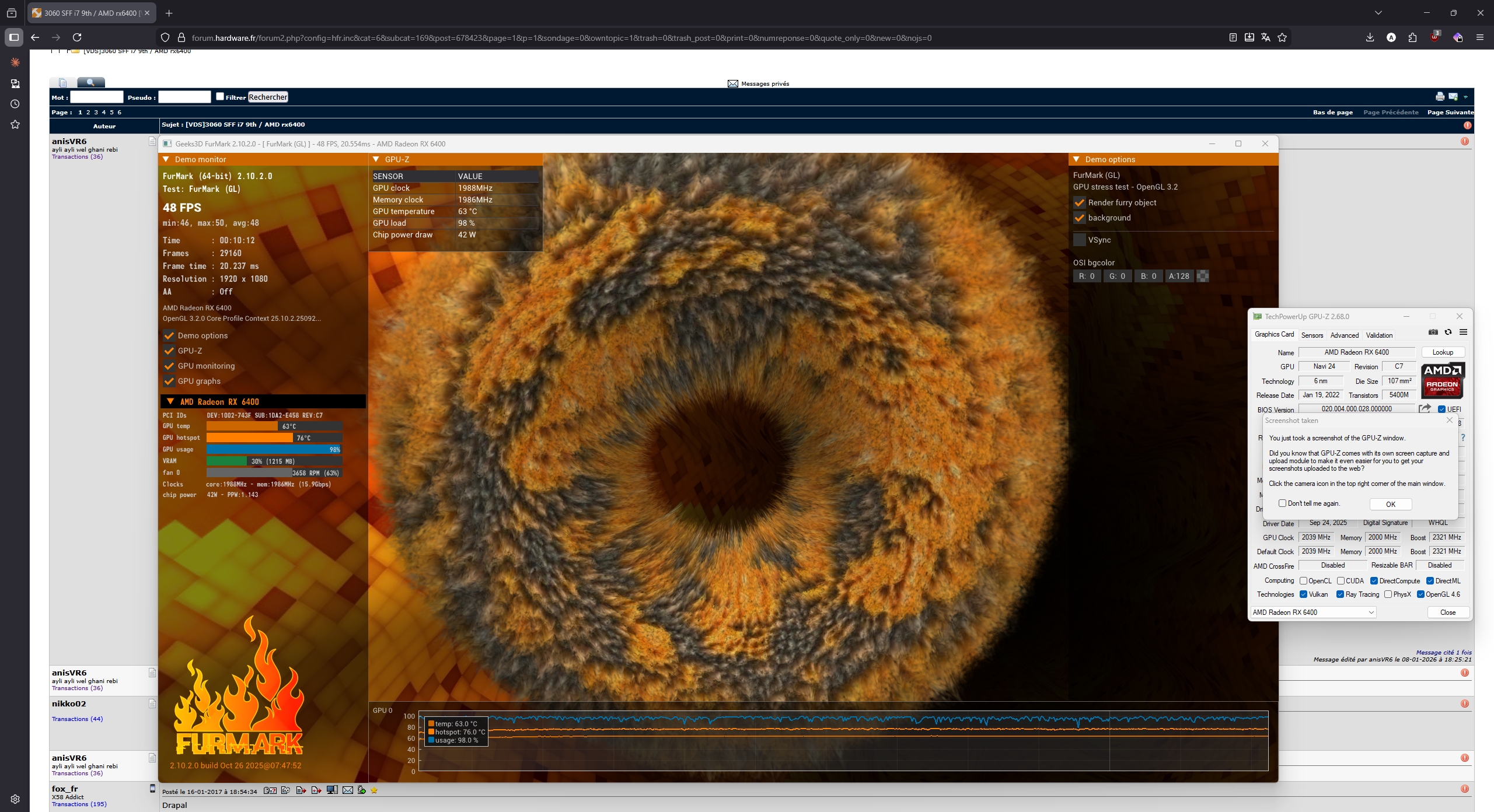Image resolution: width=1494 pixels, height=812 pixels.
Task: Click the translate page icon
Action: click(x=1265, y=37)
